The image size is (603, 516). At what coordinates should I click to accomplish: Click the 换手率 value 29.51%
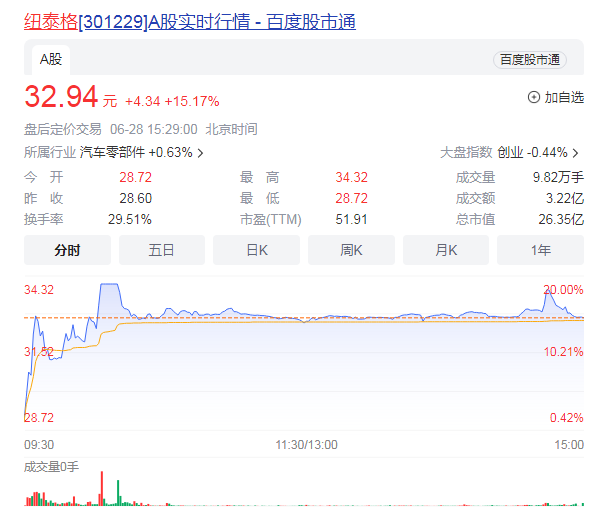[129, 219]
